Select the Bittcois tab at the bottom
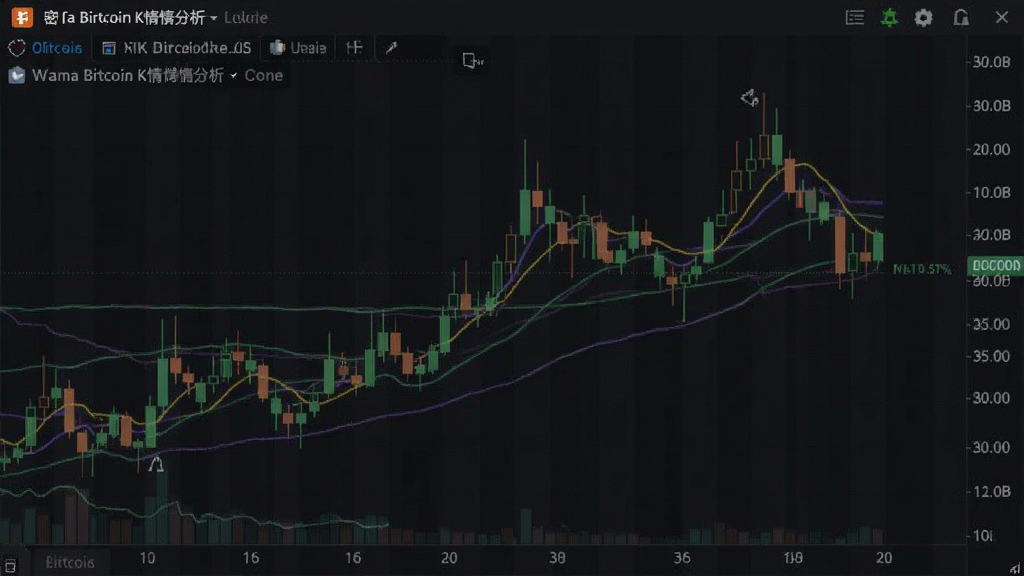 [x=70, y=562]
